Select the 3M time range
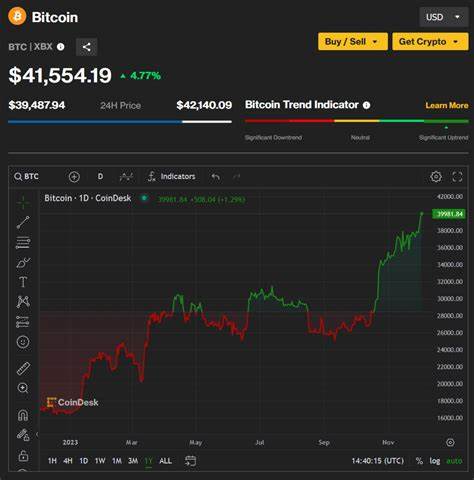This screenshot has height=480, width=474. [x=133, y=461]
